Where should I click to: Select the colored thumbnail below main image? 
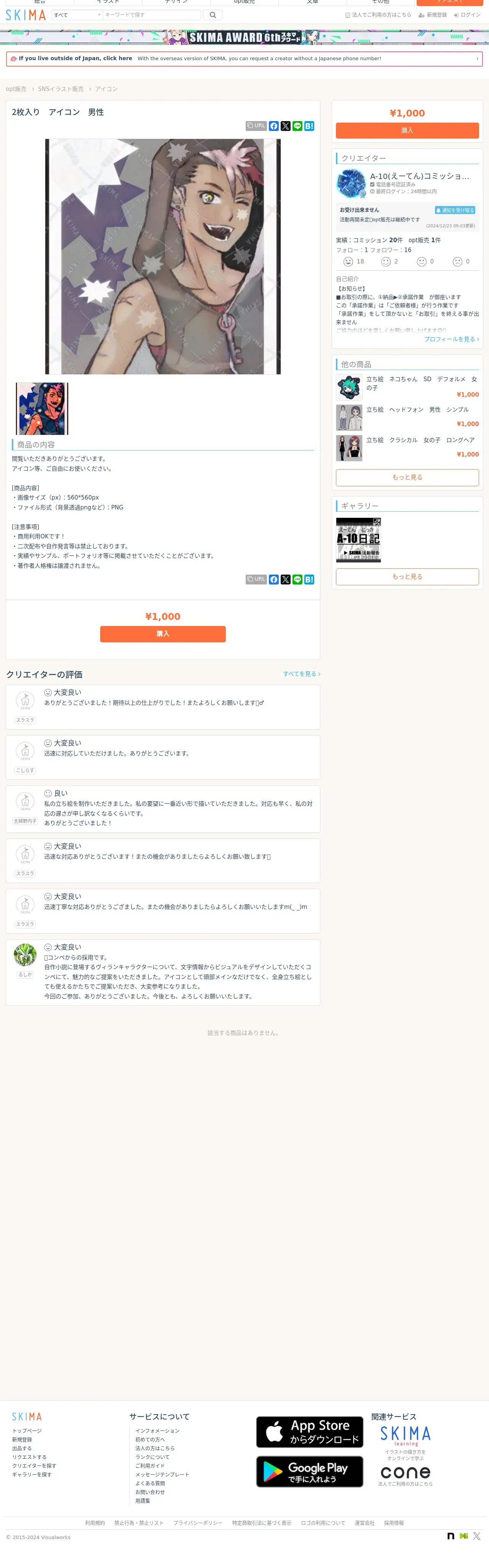click(42, 409)
